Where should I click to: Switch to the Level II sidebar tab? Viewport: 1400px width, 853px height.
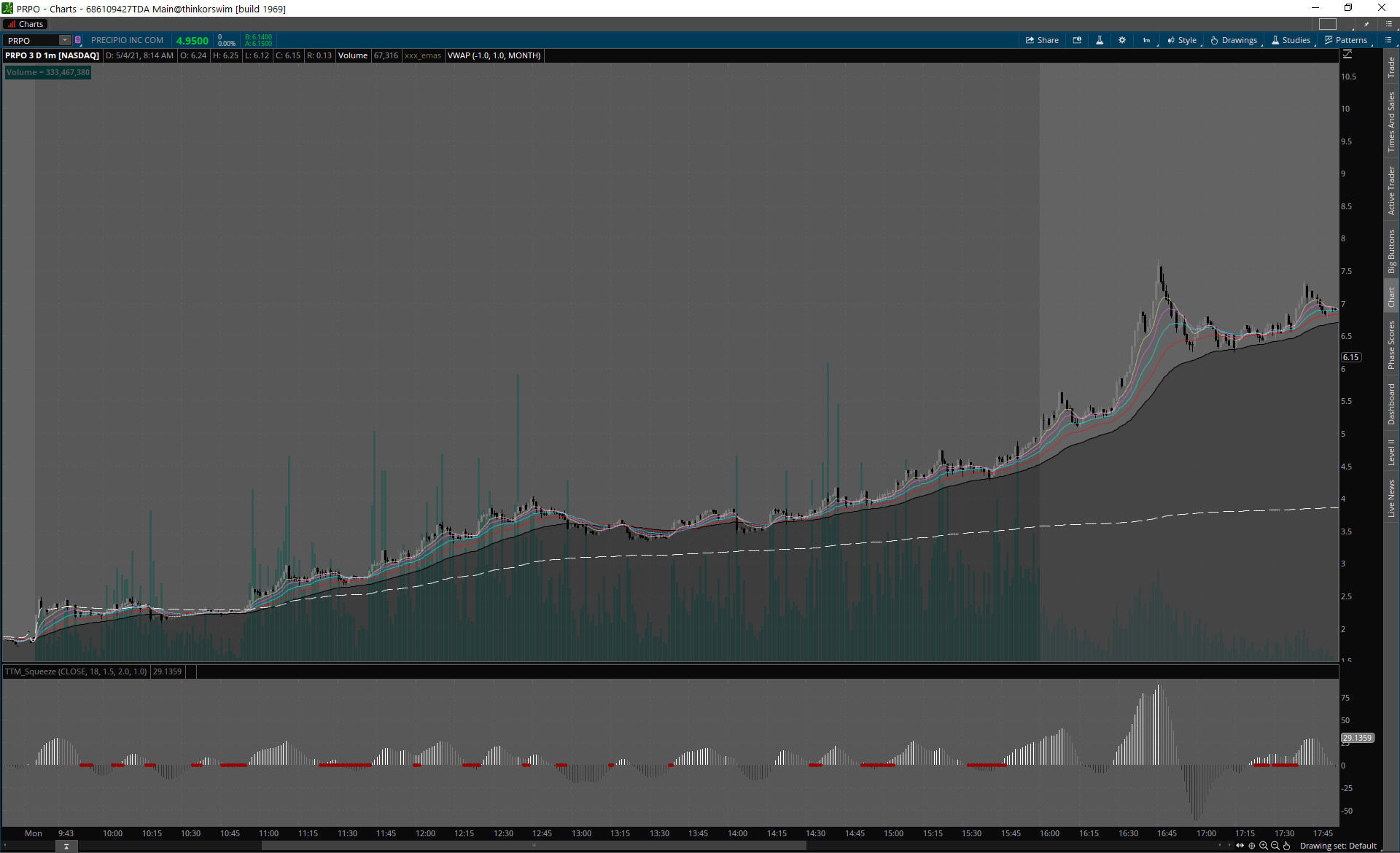point(1391,452)
